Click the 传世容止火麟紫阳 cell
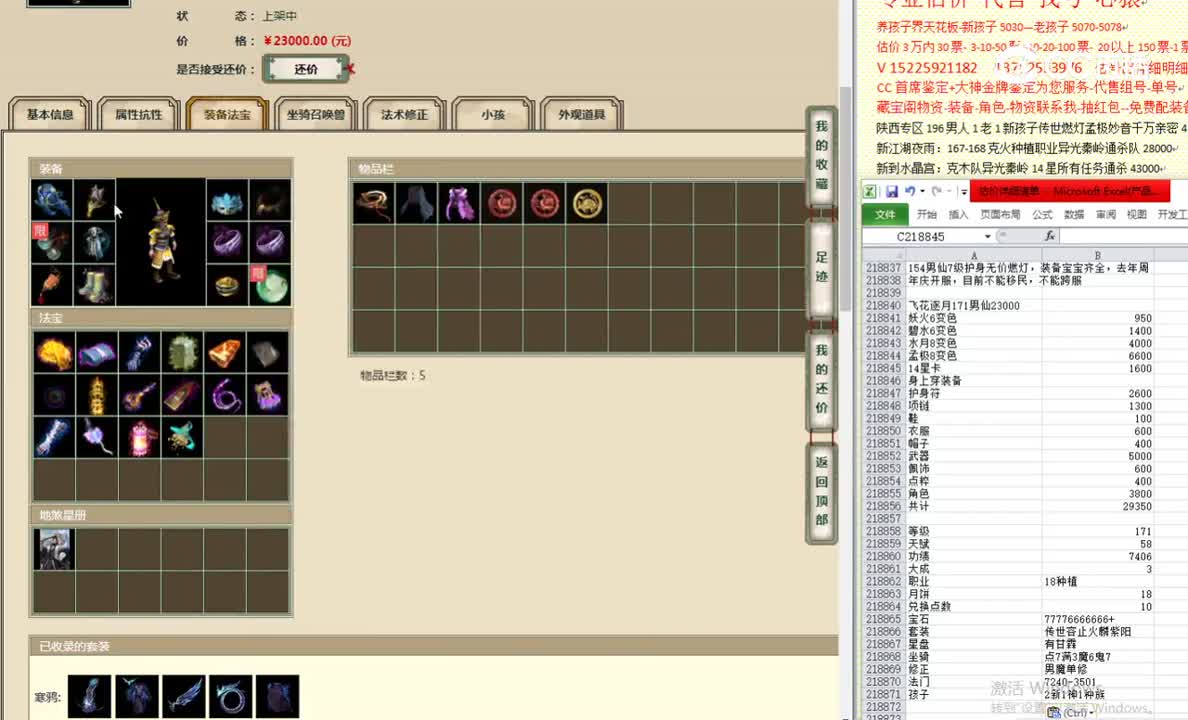The image size is (1188, 720). point(1098,631)
